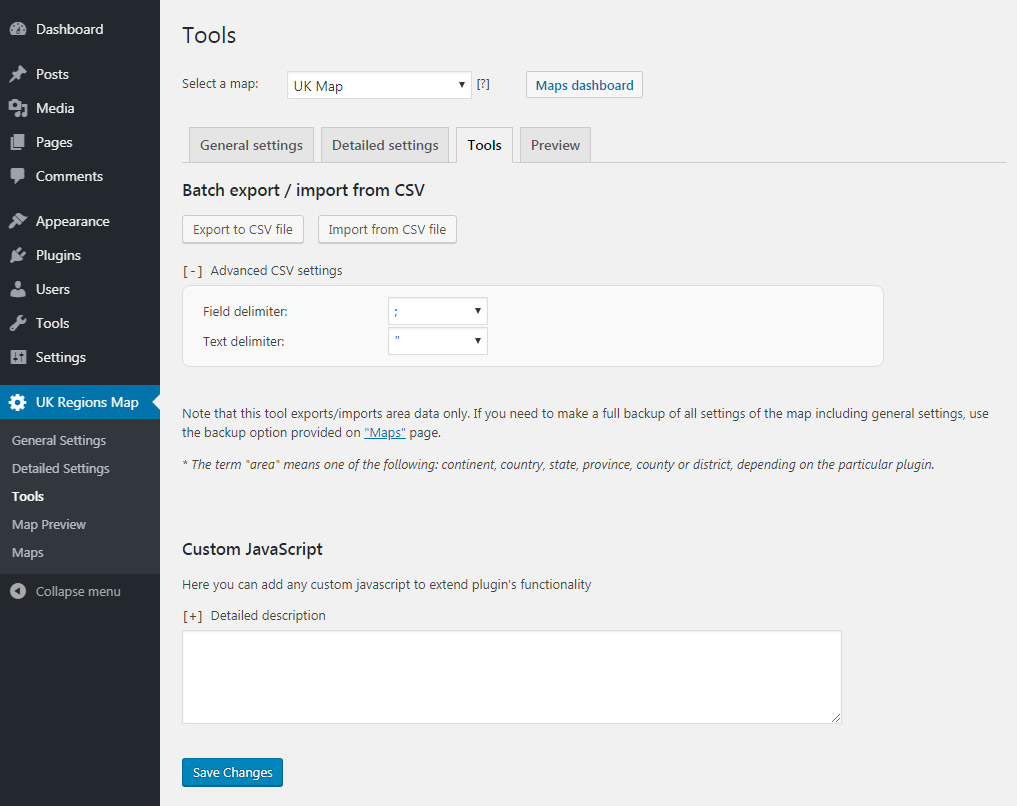Click the Appearance paintbrush icon
The image size is (1017, 806).
(x=18, y=222)
